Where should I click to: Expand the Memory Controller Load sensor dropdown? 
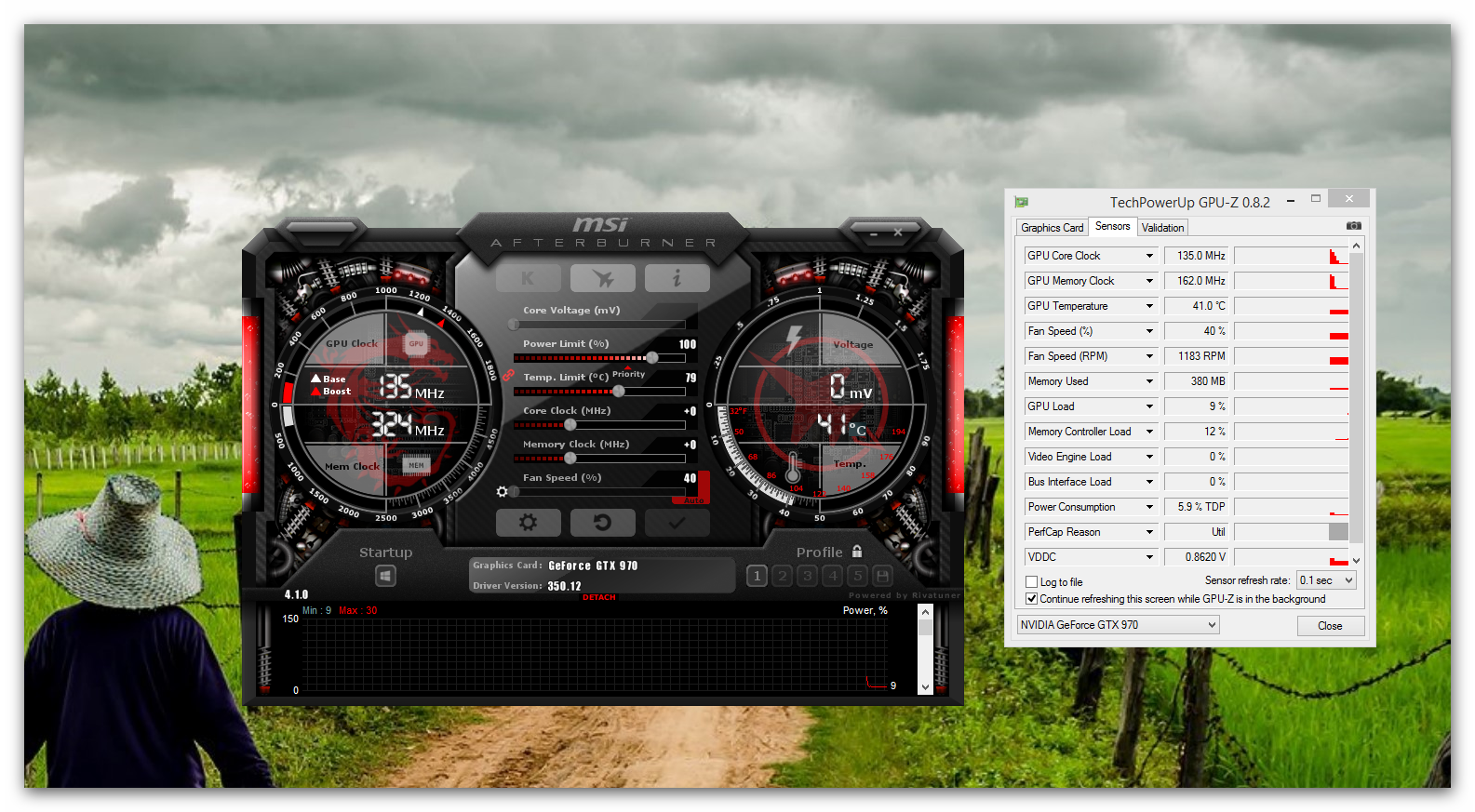point(1149,432)
